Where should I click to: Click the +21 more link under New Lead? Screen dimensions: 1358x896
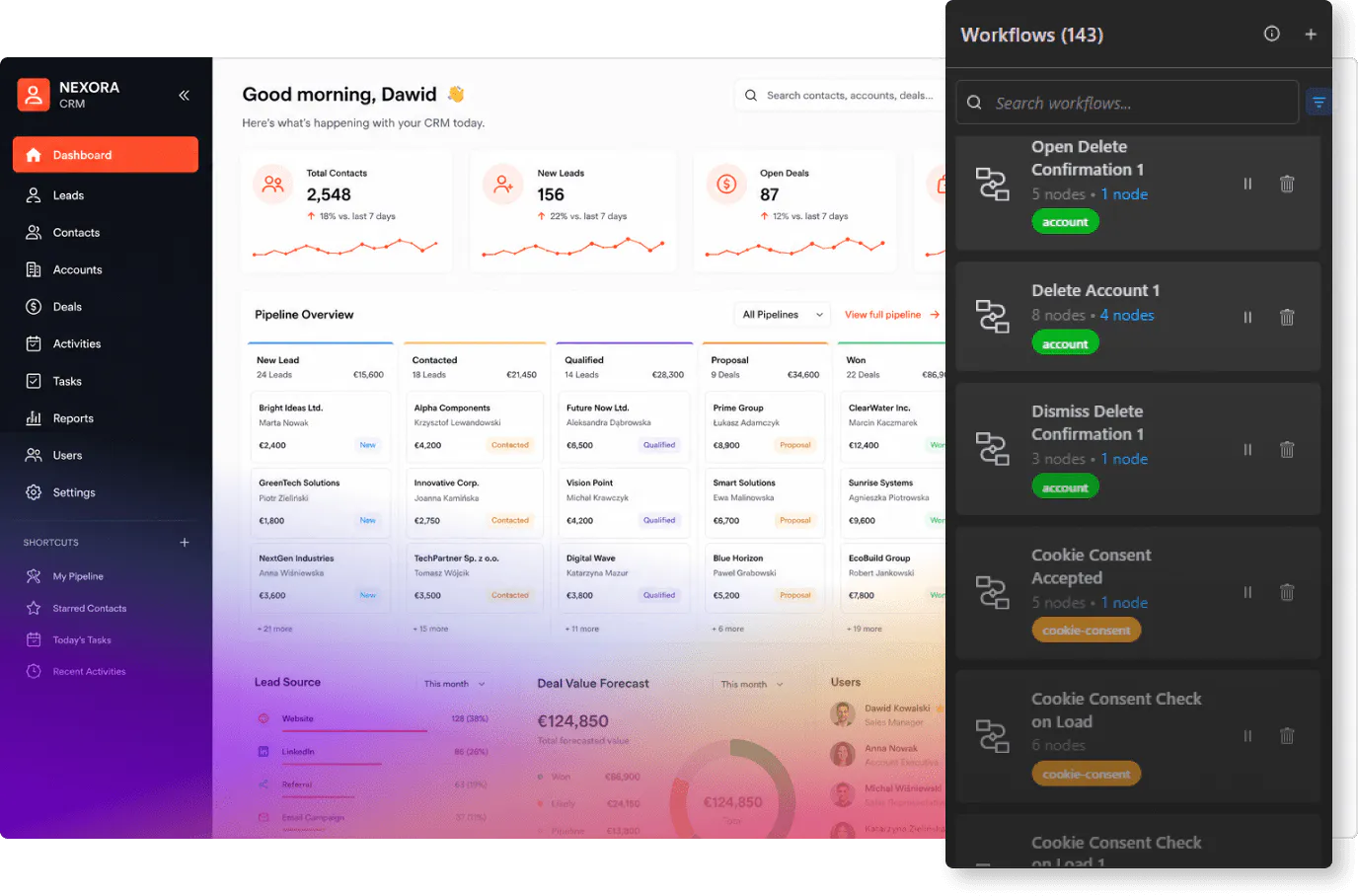tap(275, 629)
